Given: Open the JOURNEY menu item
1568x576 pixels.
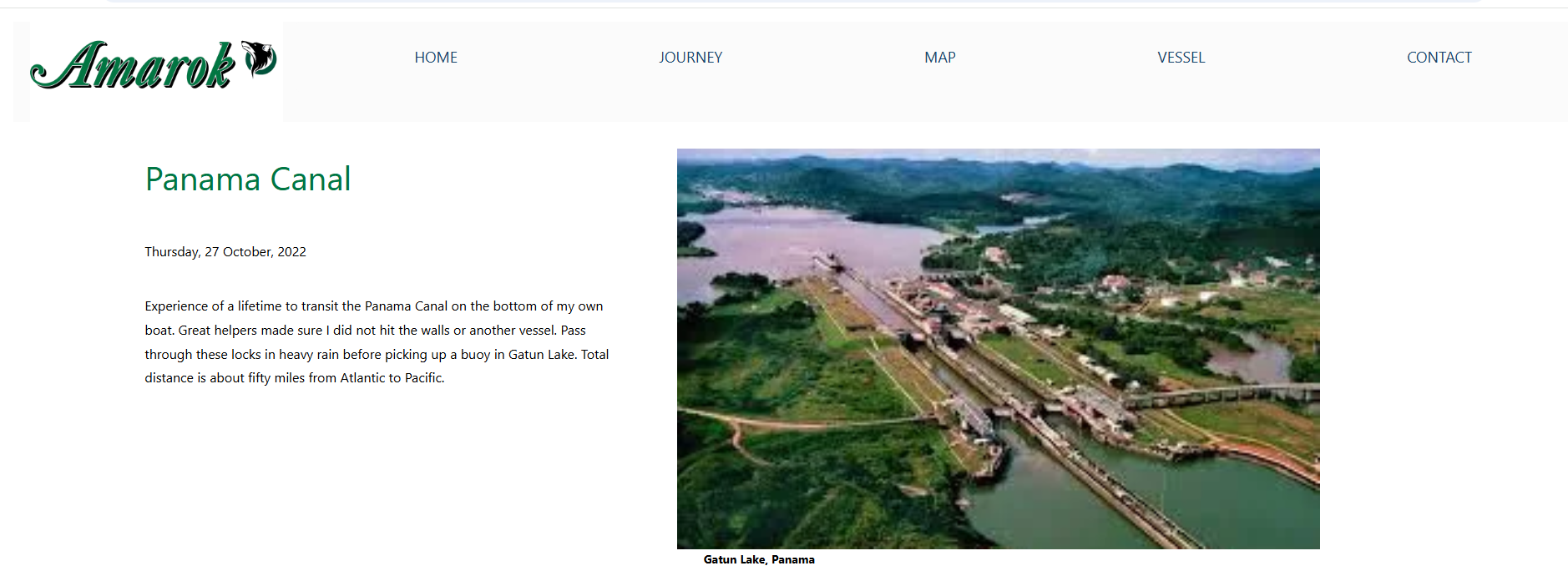Looking at the screenshot, I should click(690, 58).
